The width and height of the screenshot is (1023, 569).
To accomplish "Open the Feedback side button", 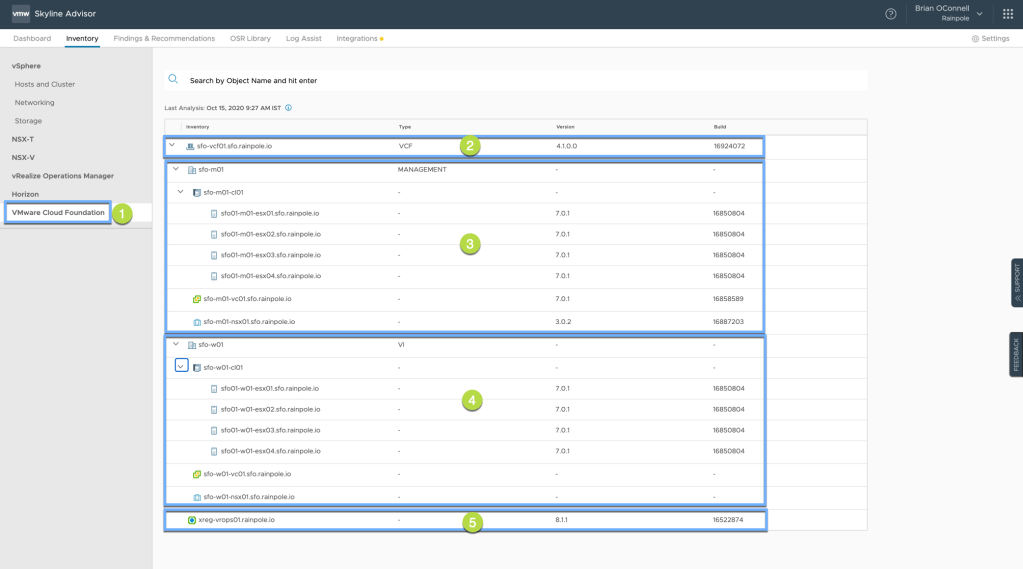I will (1016, 355).
